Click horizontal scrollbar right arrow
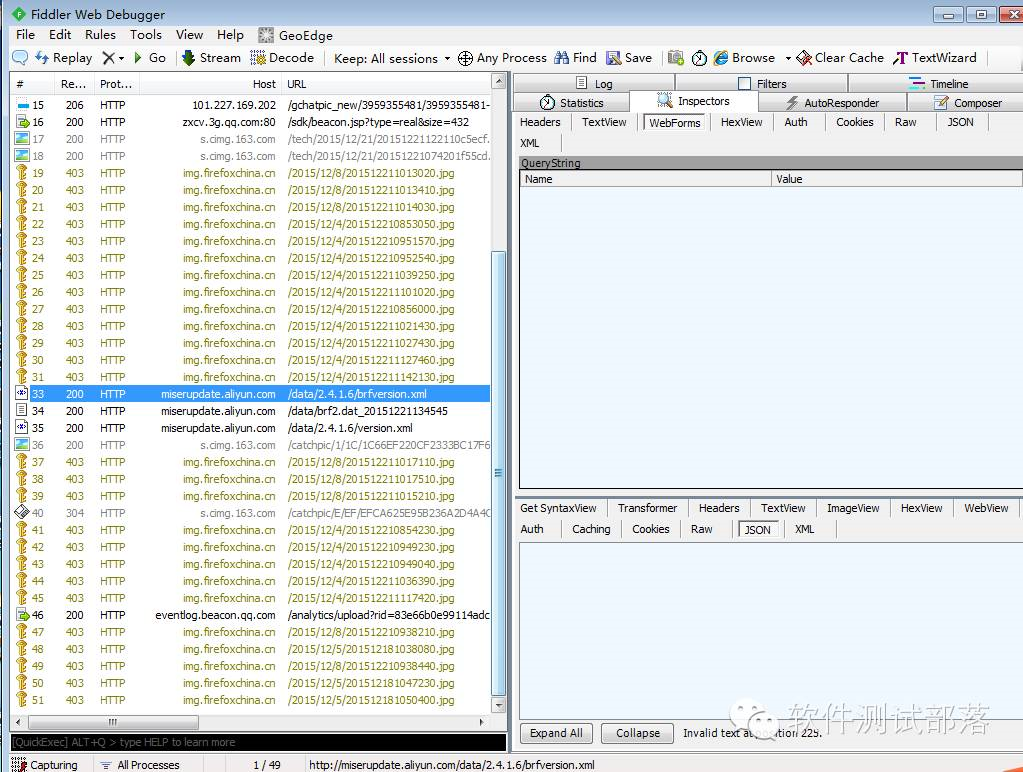 pyautogui.click(x=482, y=722)
